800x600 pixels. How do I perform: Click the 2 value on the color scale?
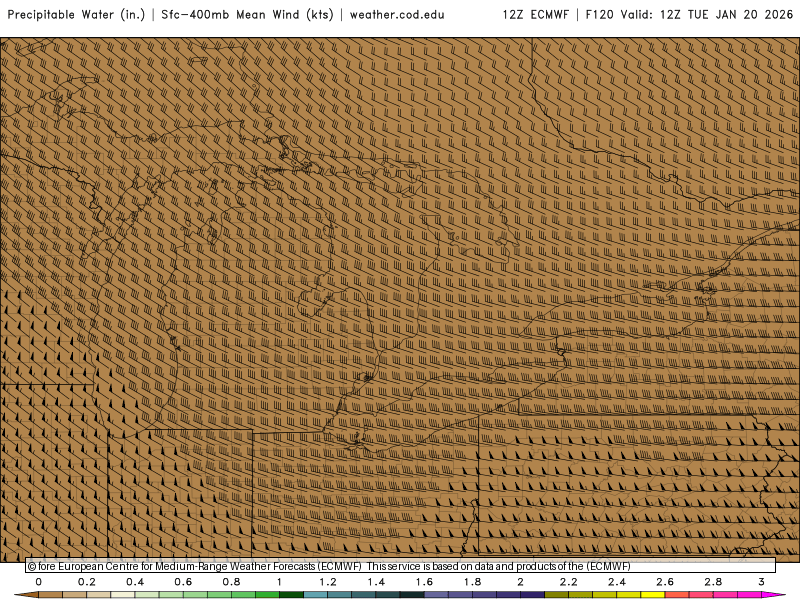click(x=520, y=582)
